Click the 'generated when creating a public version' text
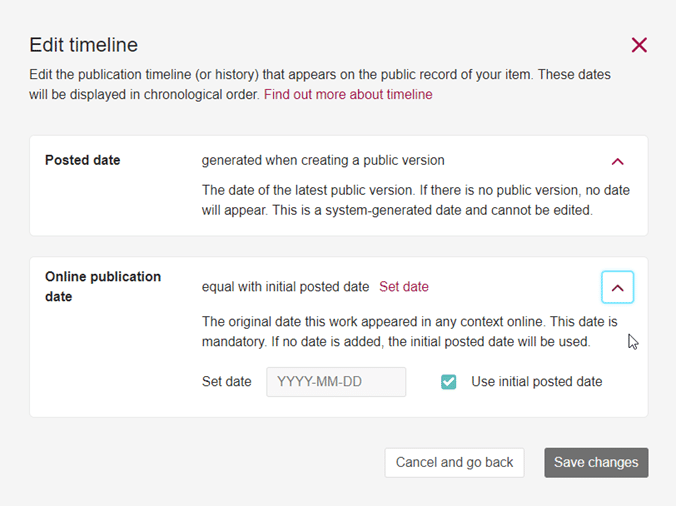This screenshot has width=676, height=506. coord(323,160)
